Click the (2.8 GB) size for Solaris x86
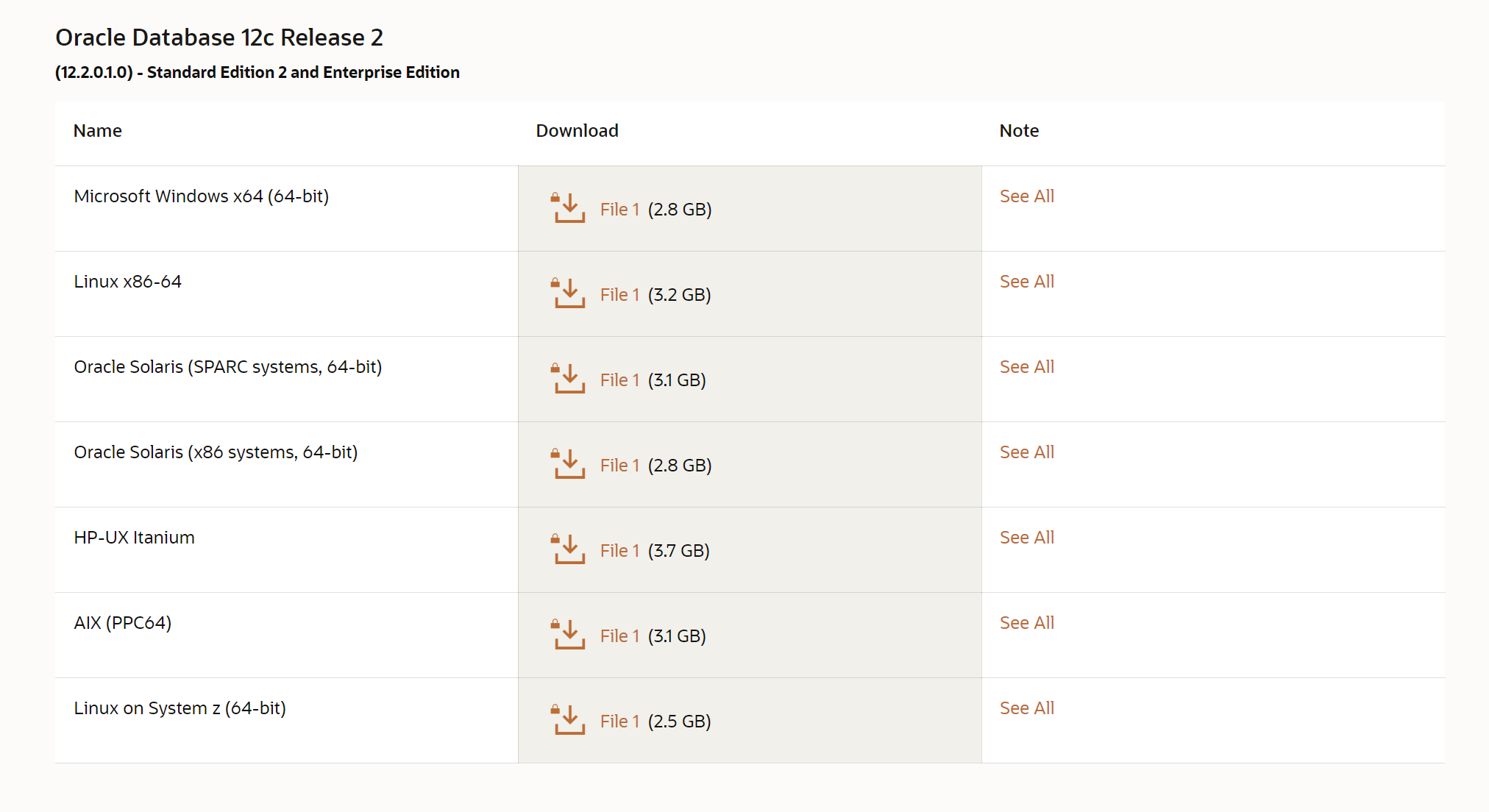 (x=680, y=466)
